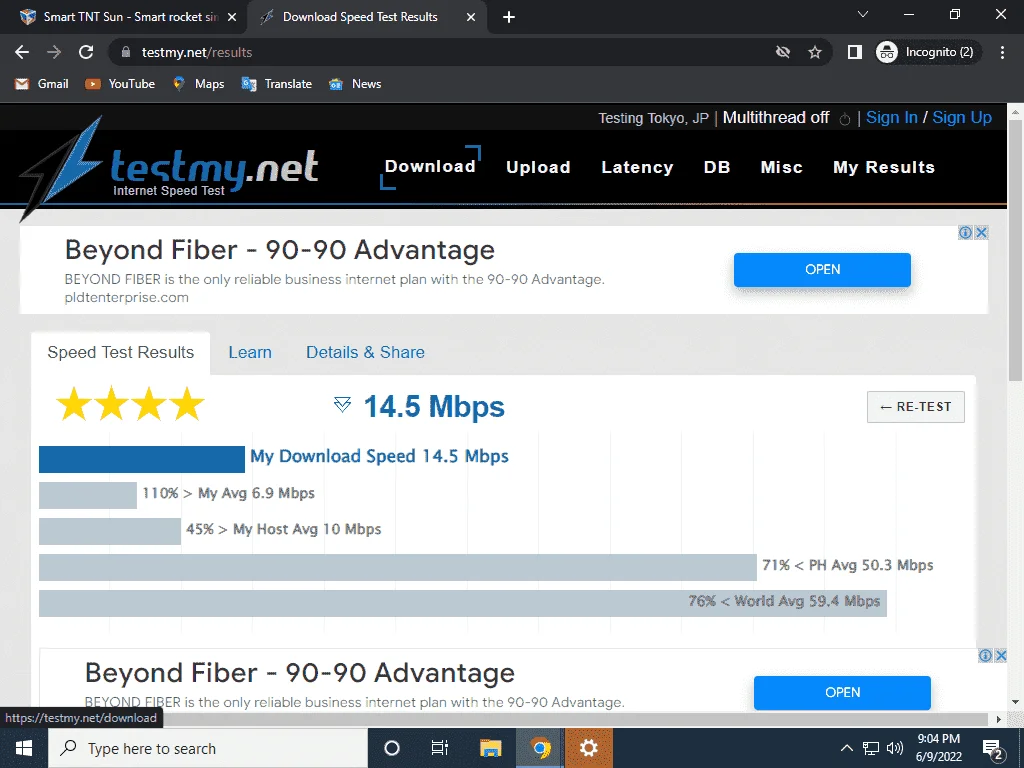Open Cortana circle icon on taskbar

pyautogui.click(x=392, y=748)
